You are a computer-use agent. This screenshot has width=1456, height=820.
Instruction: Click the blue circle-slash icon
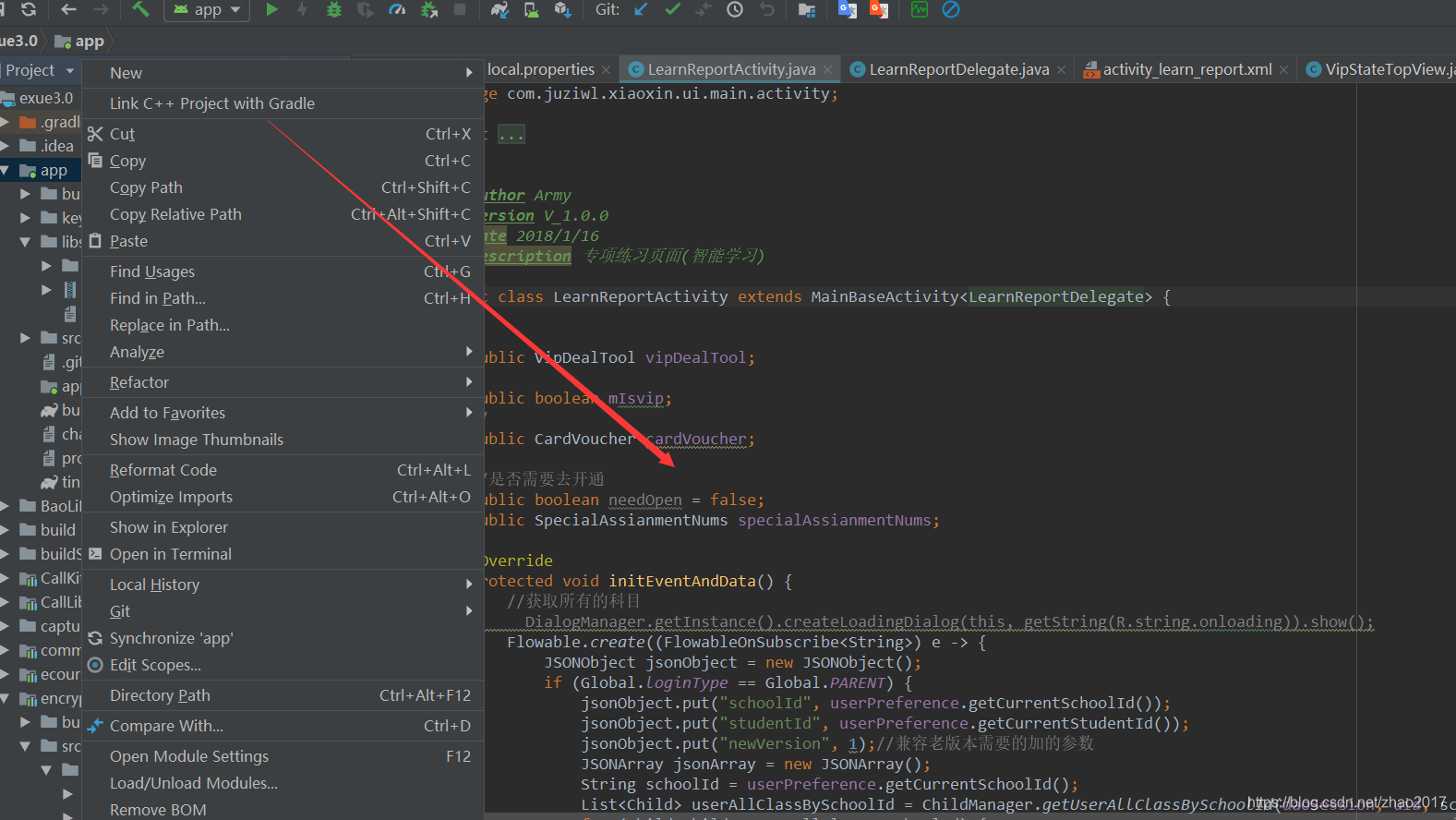pos(951,9)
